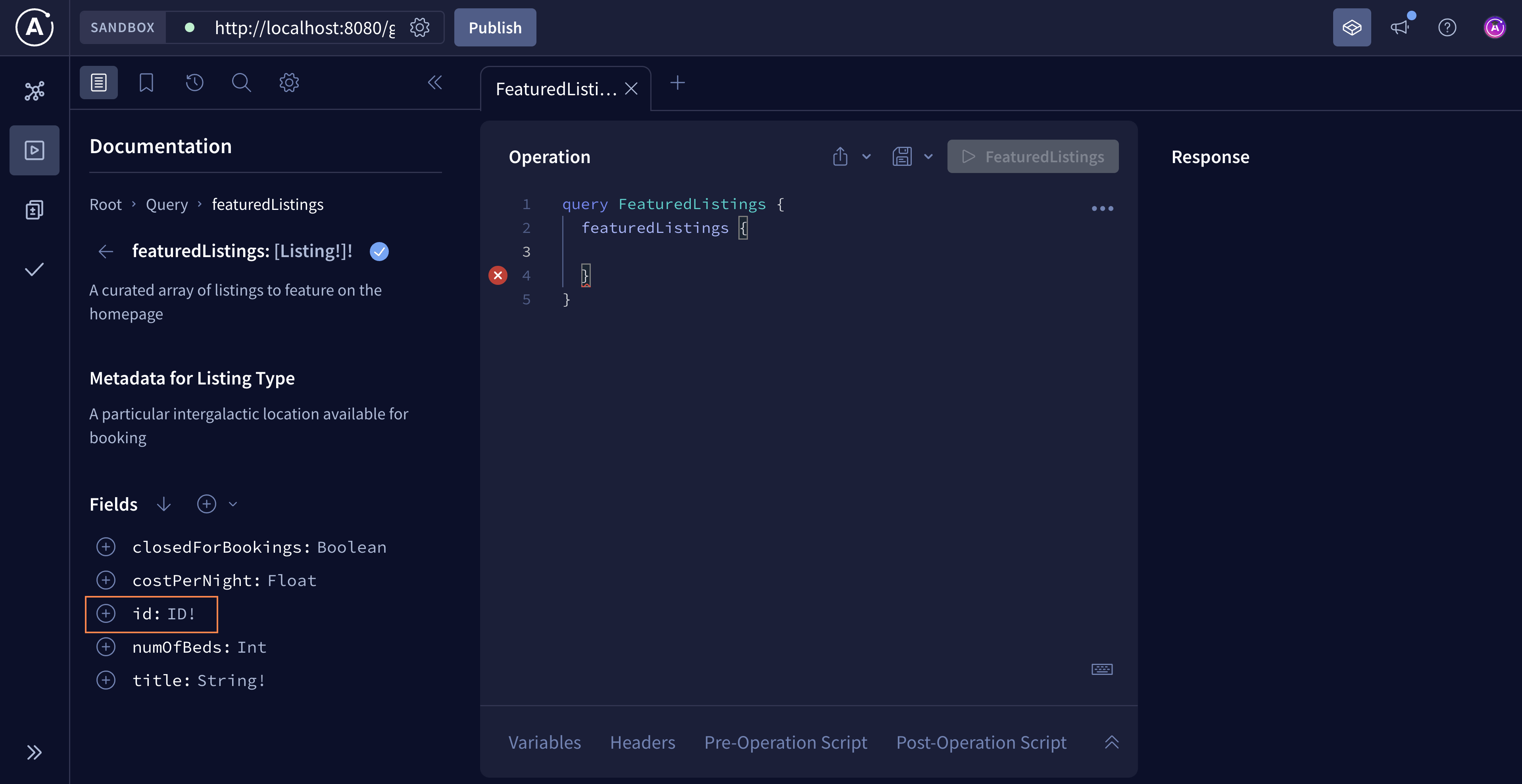
Task: Open the add field dropdown chevron
Action: click(x=233, y=504)
